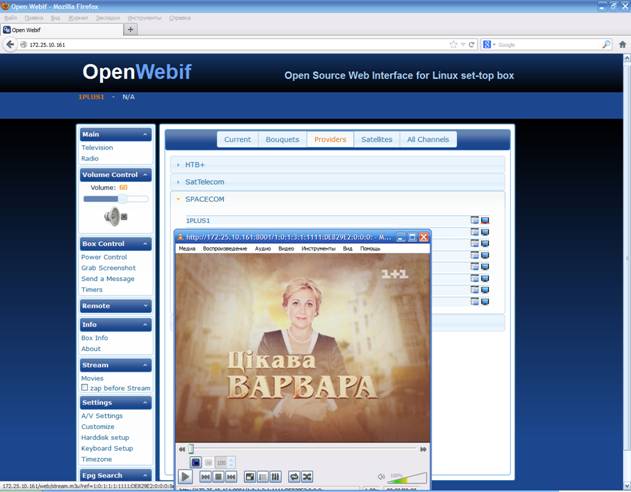Click the Open Webif browser tab
Image resolution: width=631 pixels, height=492 pixels.
[x=62, y=30]
